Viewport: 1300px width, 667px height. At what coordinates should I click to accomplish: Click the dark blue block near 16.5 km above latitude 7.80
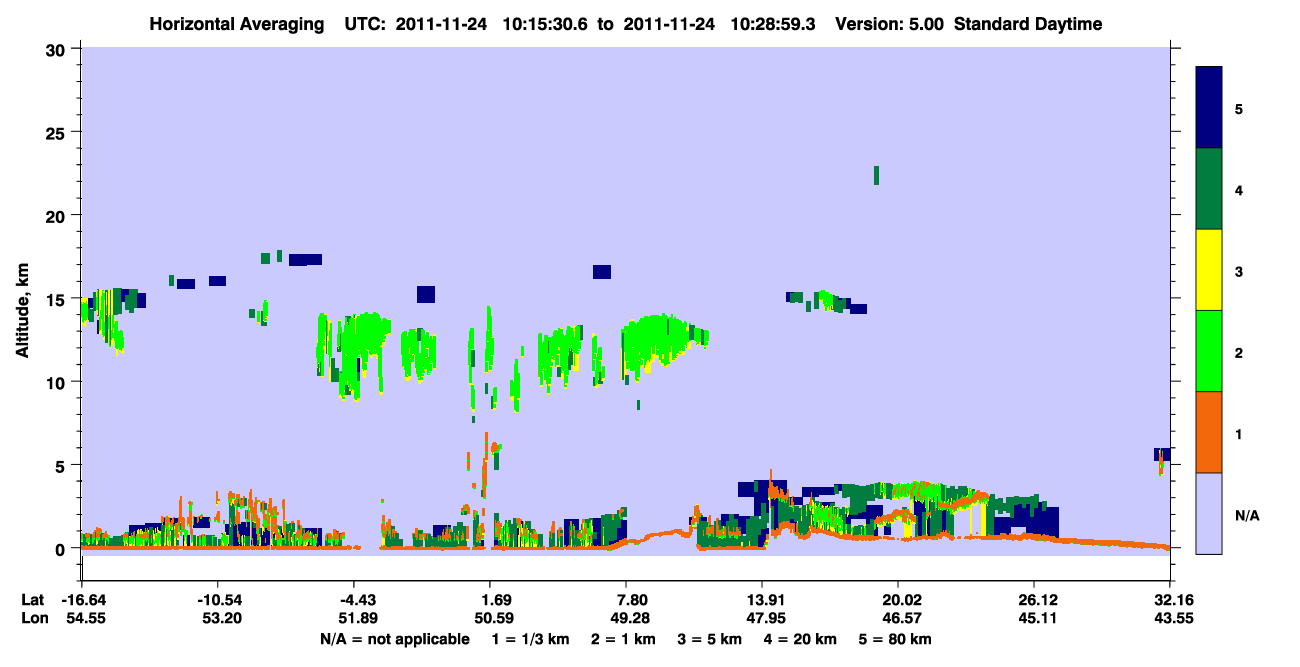601,272
